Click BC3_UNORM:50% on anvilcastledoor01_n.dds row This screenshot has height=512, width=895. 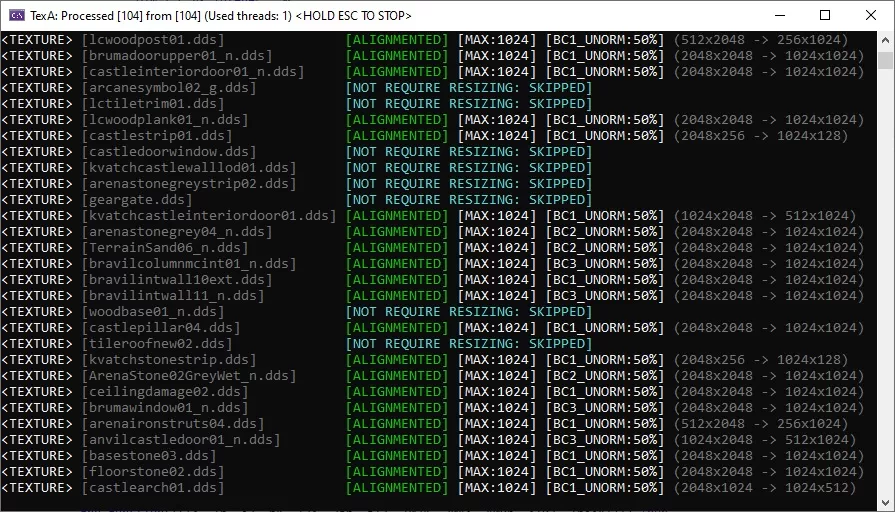point(605,440)
